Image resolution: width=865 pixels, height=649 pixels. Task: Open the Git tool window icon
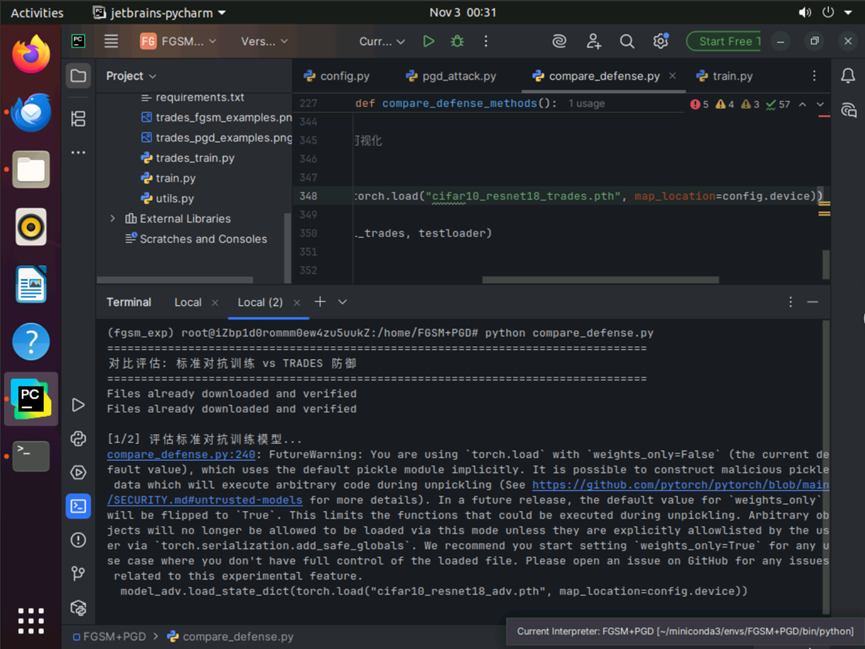pos(78,573)
